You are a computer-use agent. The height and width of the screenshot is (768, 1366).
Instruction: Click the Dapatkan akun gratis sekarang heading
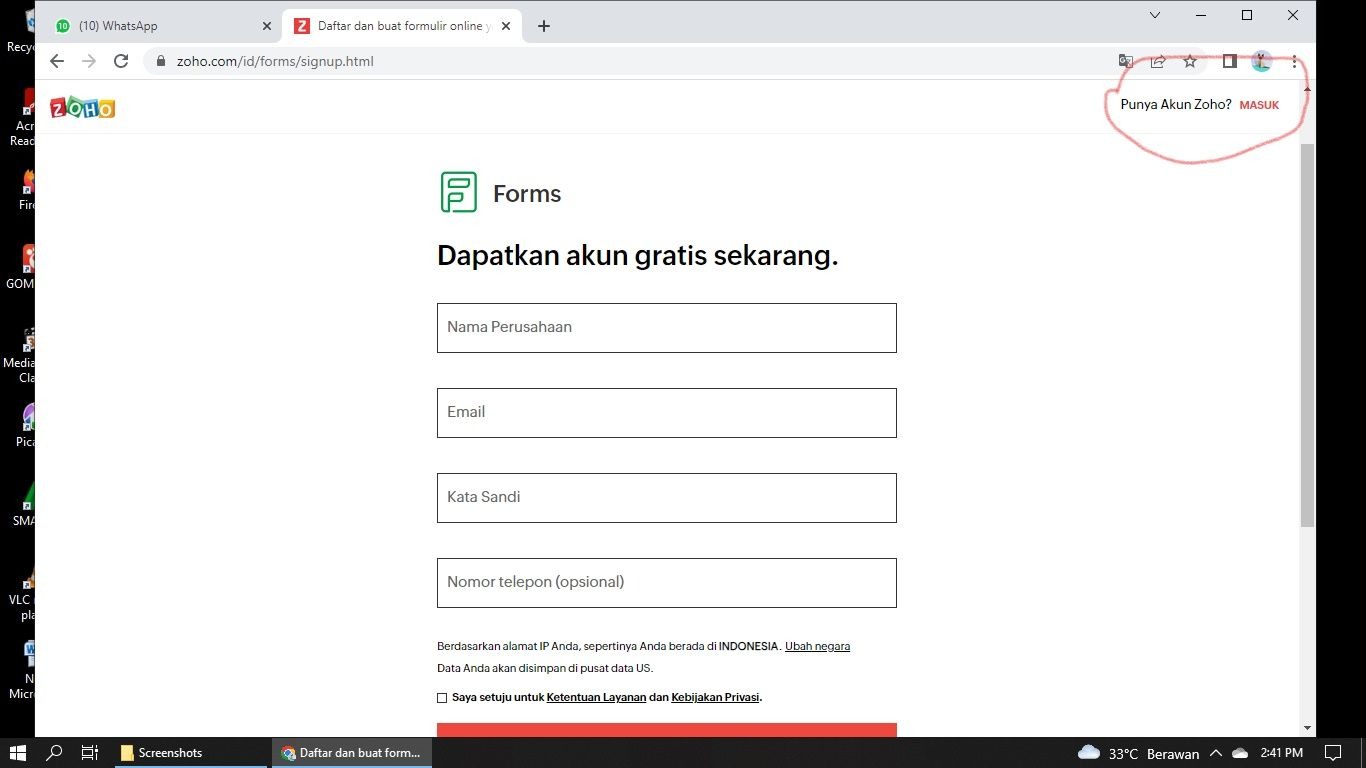[638, 256]
